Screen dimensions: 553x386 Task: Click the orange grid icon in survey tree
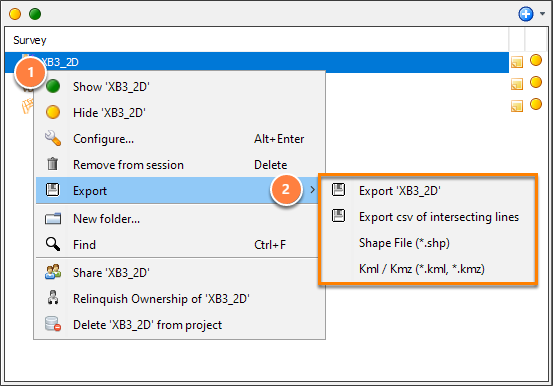[28, 106]
